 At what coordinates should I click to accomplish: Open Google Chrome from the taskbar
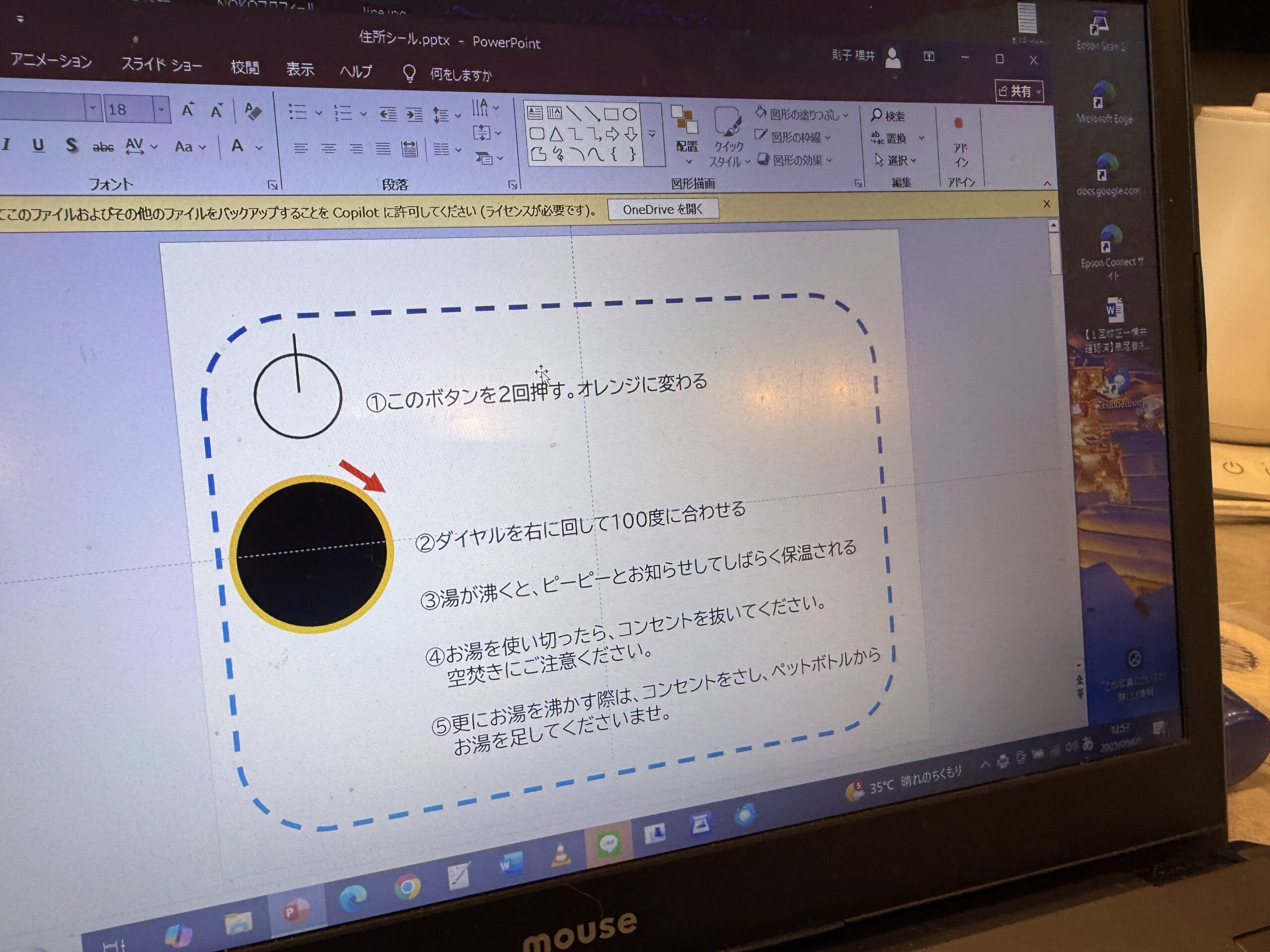[407, 887]
